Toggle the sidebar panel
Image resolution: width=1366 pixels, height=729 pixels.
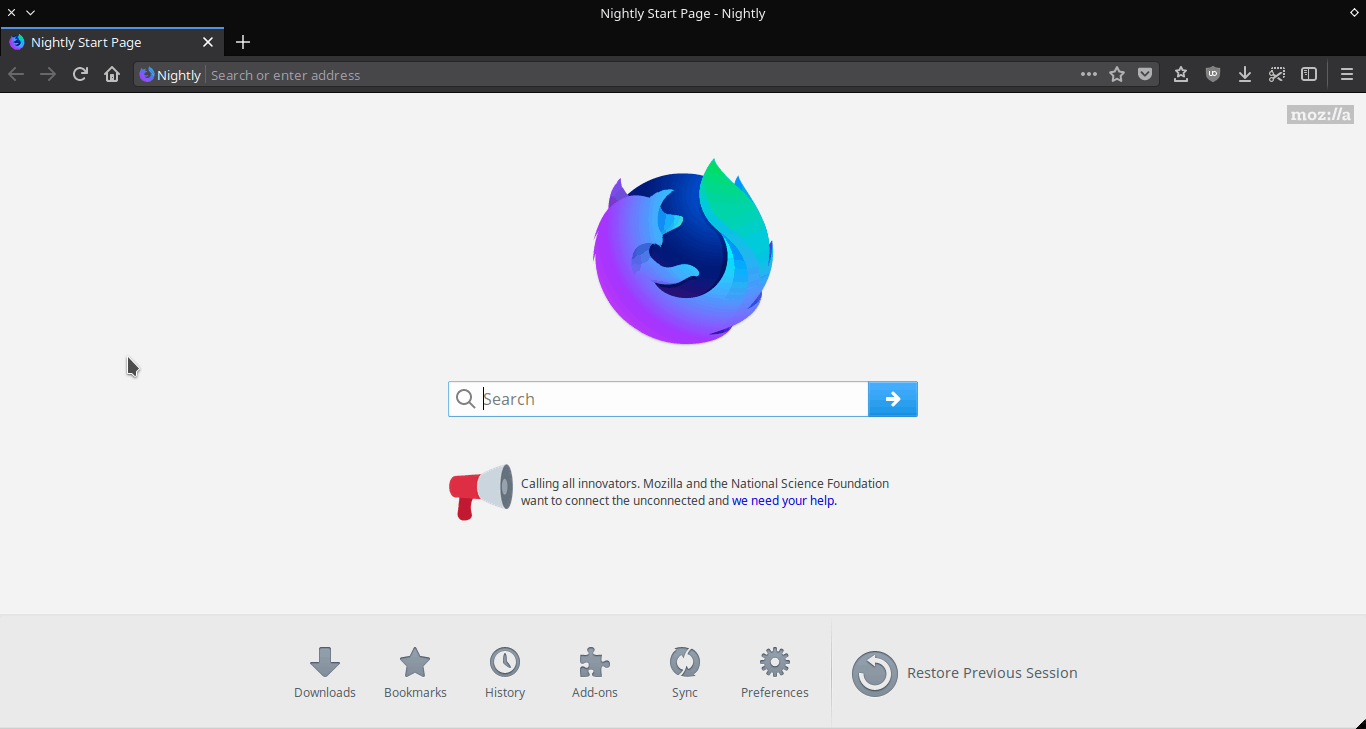[x=1309, y=74]
